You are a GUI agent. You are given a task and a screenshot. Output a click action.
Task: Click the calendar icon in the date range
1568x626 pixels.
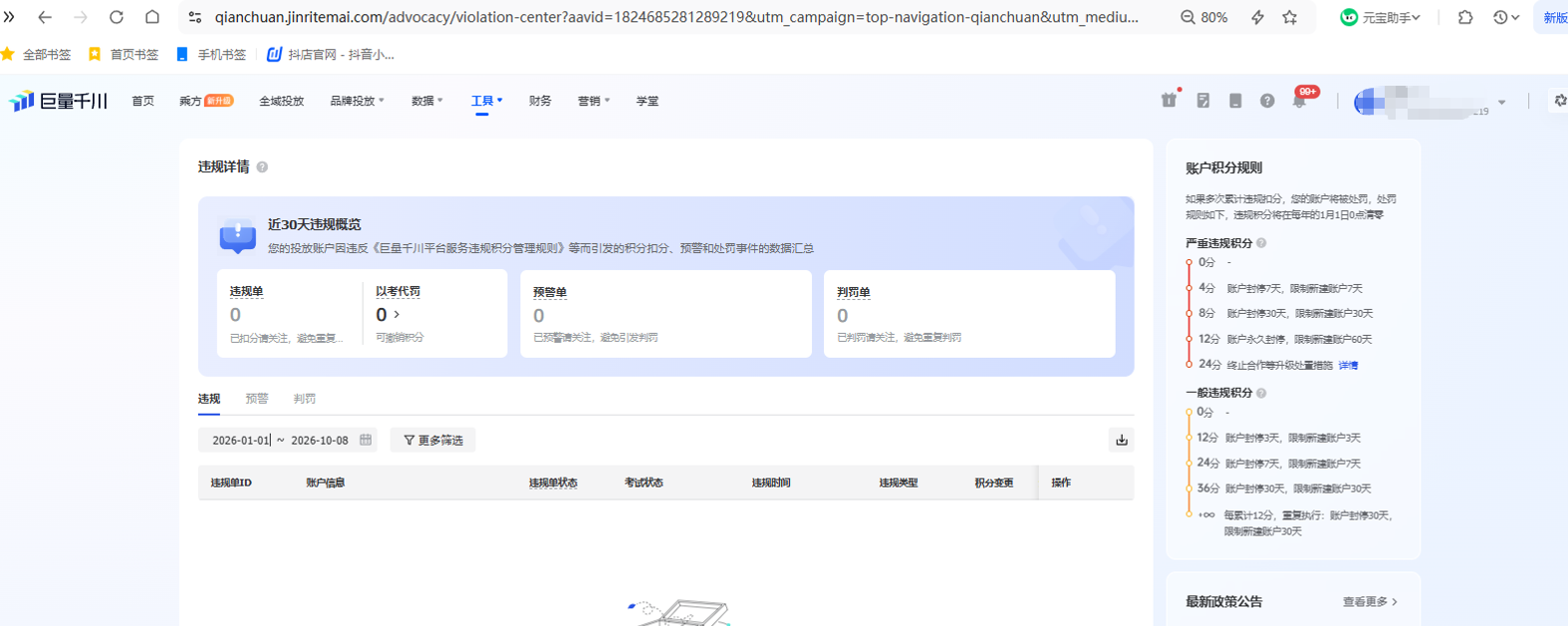point(366,440)
